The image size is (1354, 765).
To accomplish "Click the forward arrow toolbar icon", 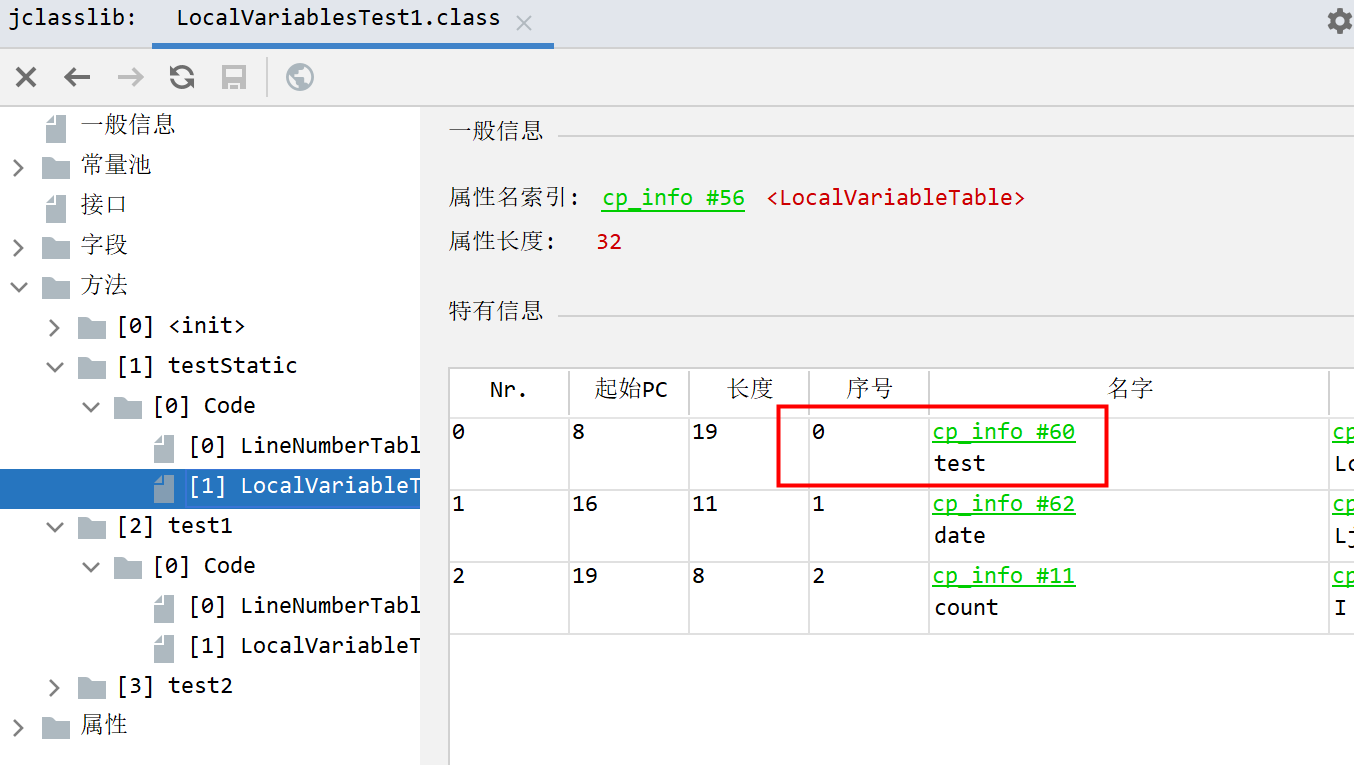I will pyautogui.click(x=130, y=77).
